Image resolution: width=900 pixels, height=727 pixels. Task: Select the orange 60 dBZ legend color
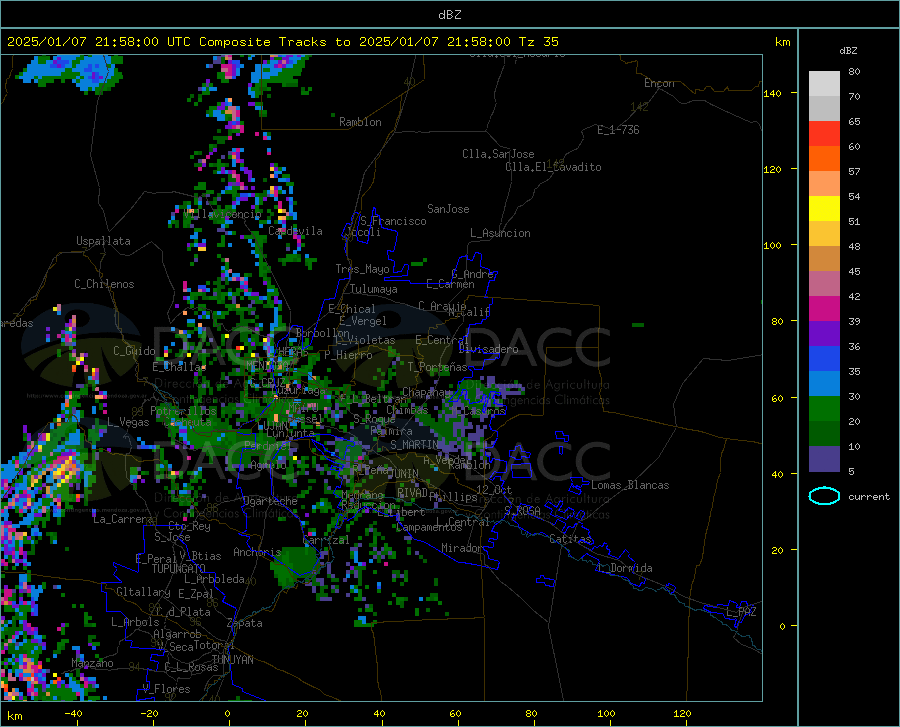[824, 158]
